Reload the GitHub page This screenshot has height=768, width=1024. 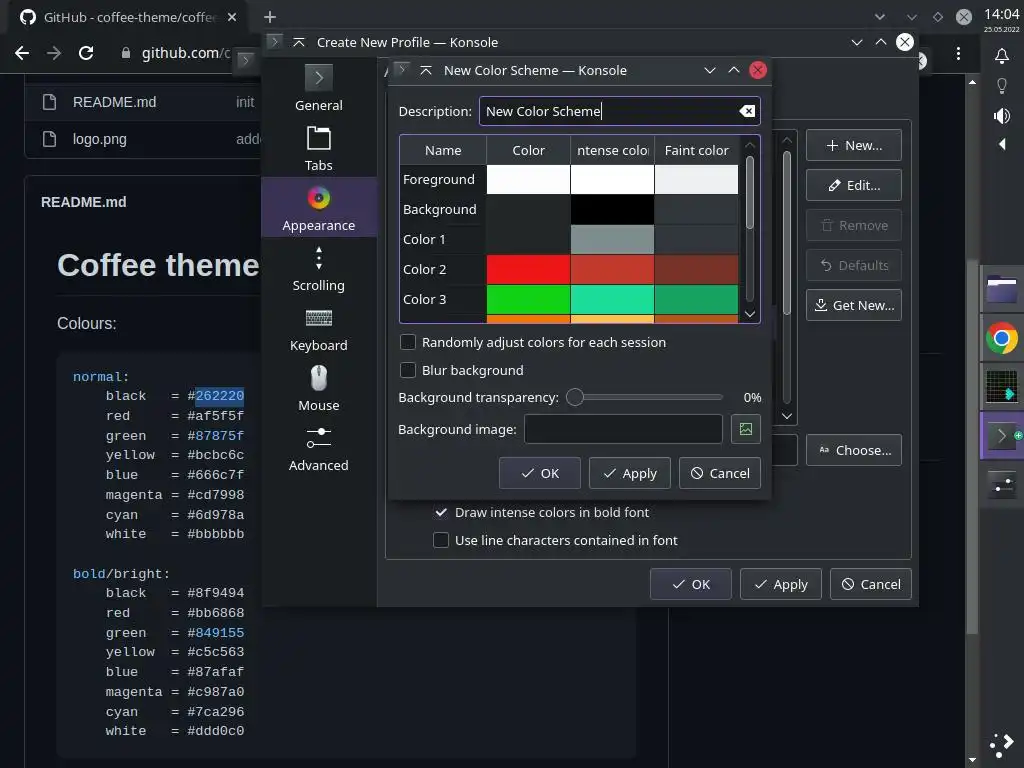[x=86, y=53]
